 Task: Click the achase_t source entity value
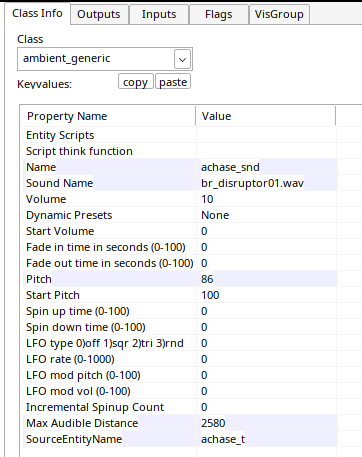click(223, 439)
